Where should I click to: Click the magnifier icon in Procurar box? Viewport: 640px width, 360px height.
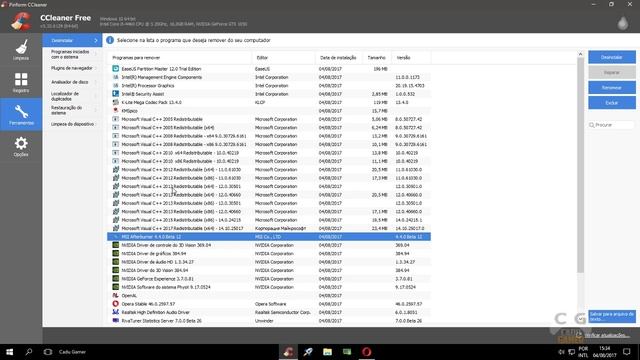click(x=592, y=125)
